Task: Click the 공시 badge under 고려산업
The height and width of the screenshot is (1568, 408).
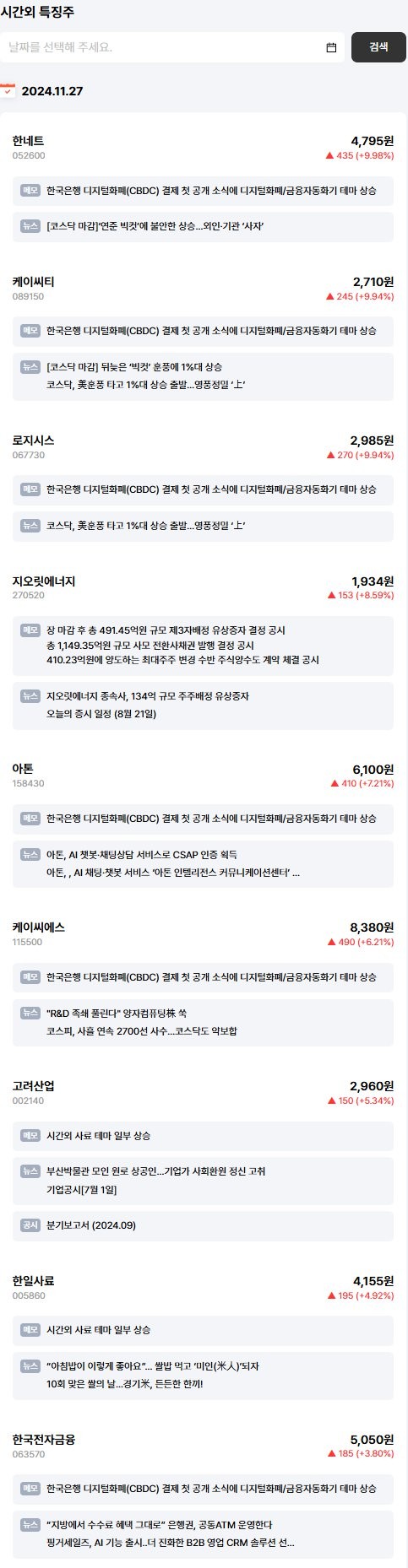Action: [30, 1225]
